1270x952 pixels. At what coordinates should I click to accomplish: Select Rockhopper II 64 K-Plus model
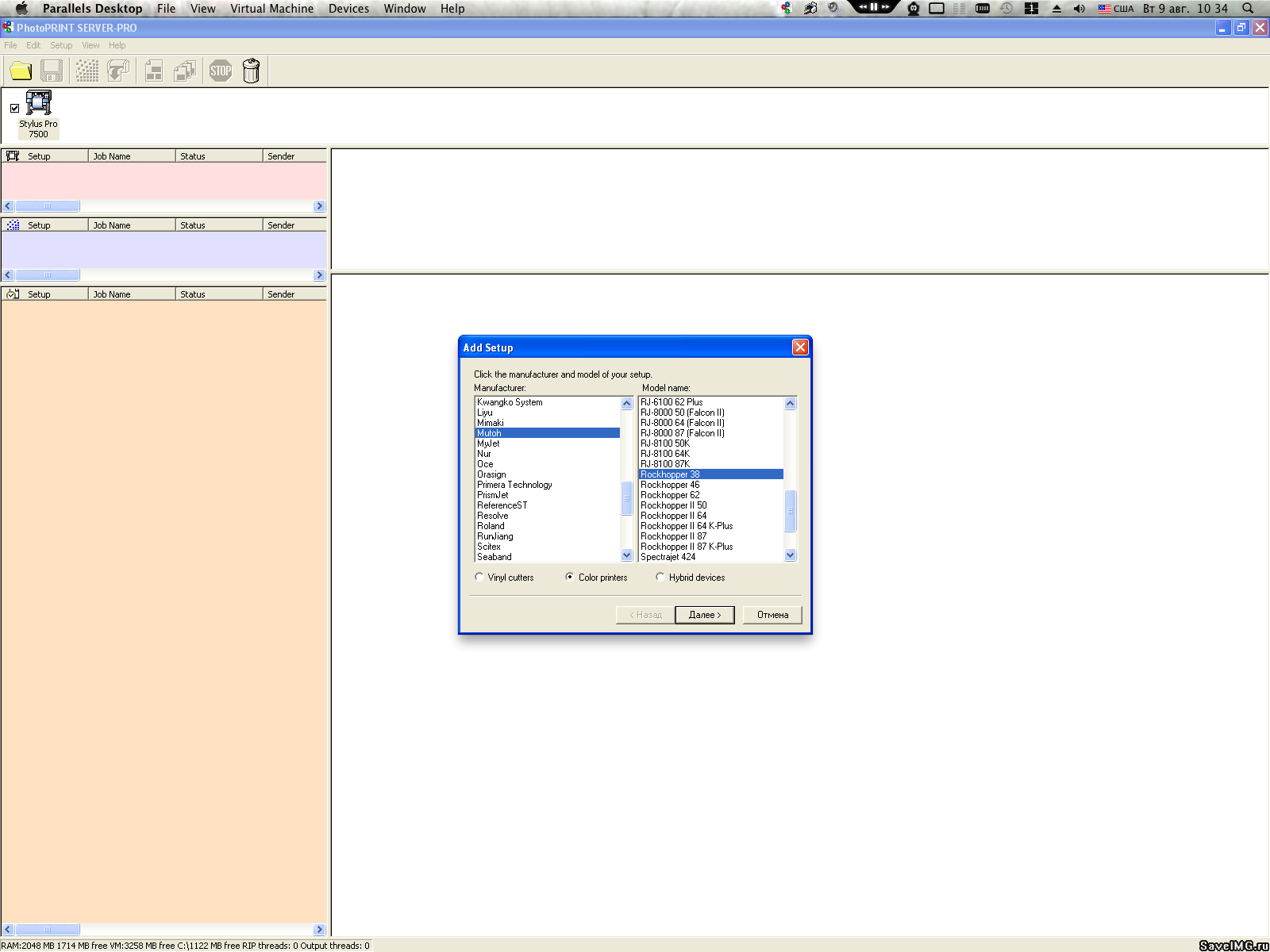[x=711, y=526]
